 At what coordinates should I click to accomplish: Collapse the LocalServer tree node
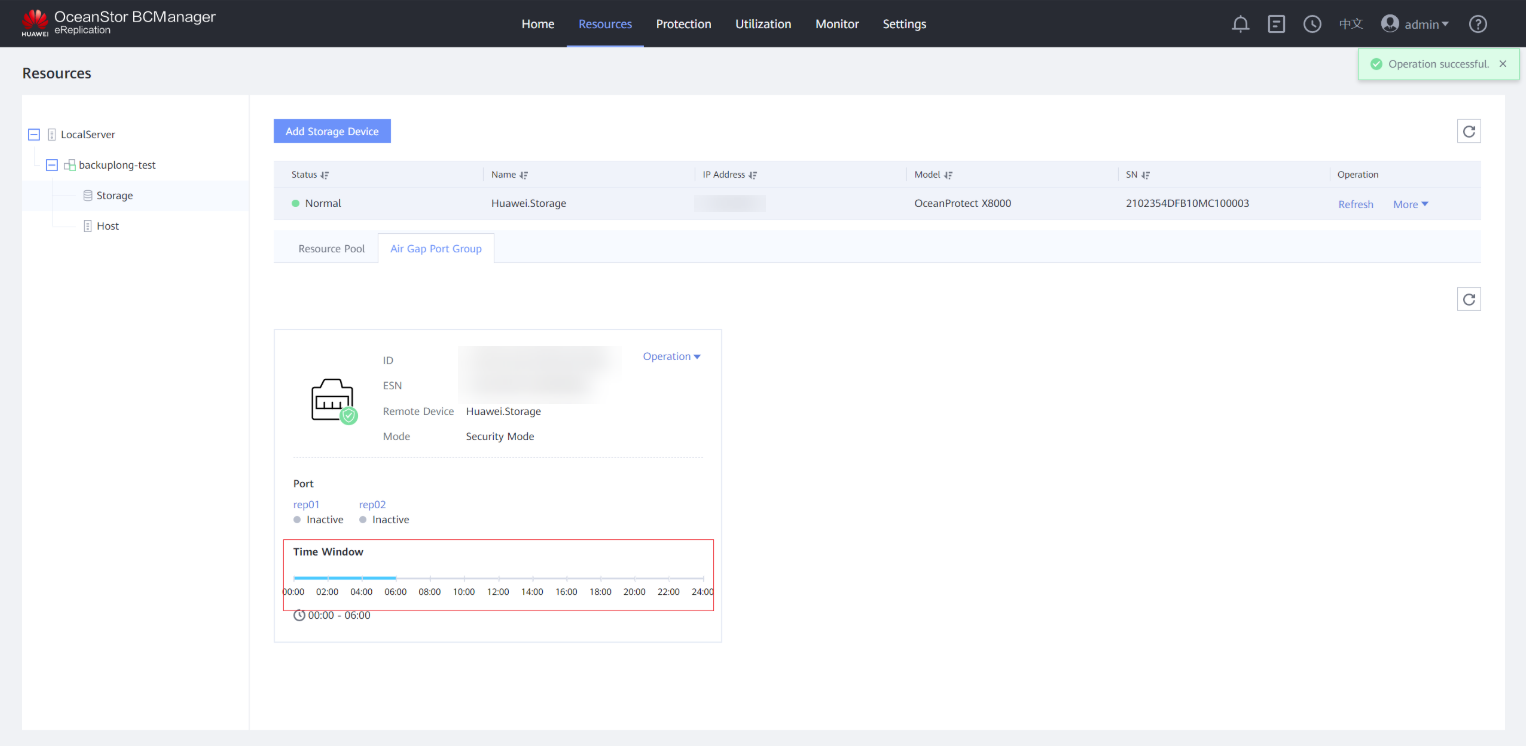34,134
